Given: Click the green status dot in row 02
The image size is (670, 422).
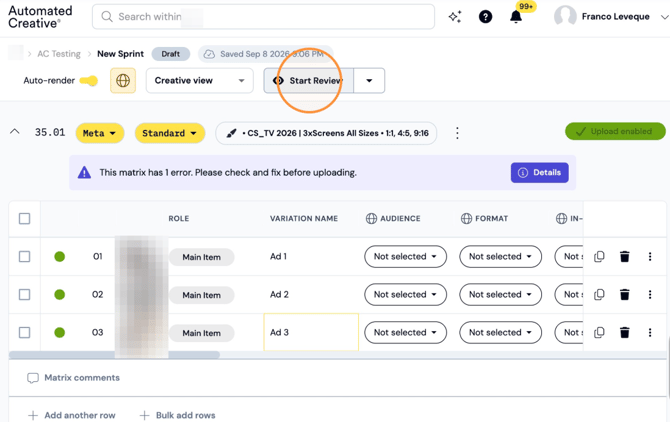Looking at the screenshot, I should point(59,294).
